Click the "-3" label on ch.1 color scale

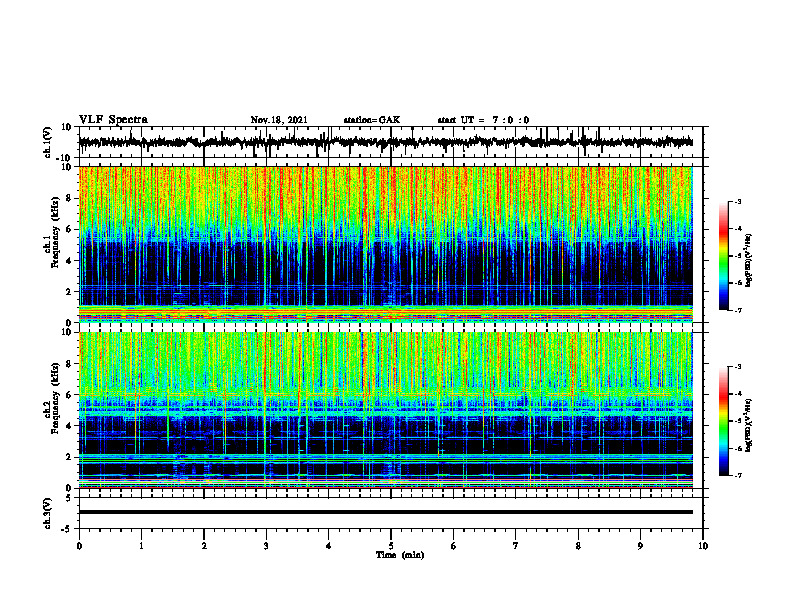pyautogui.click(x=737, y=201)
